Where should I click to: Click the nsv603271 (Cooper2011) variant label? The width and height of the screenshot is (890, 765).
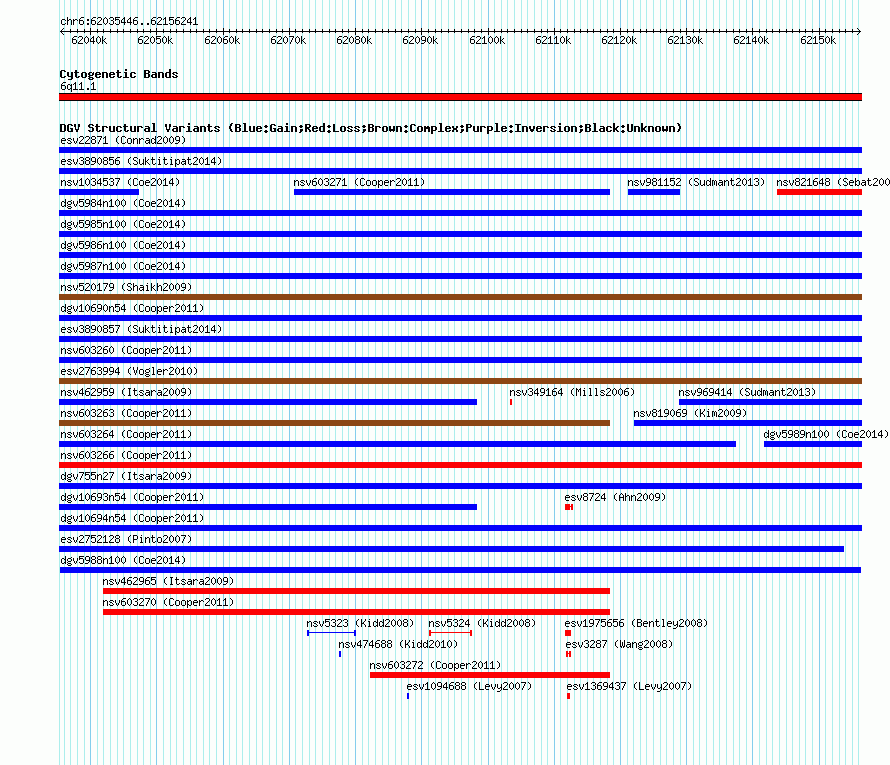[359, 182]
